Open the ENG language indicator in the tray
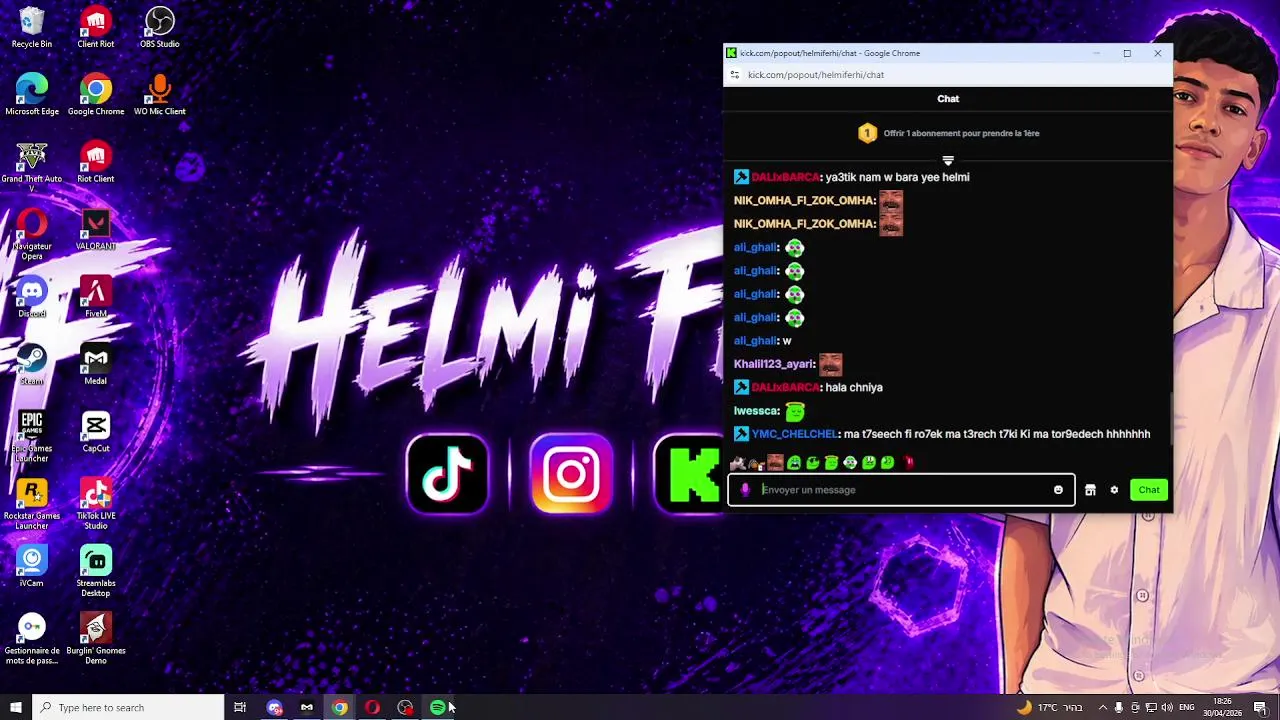1280x720 pixels. pos(1187,707)
